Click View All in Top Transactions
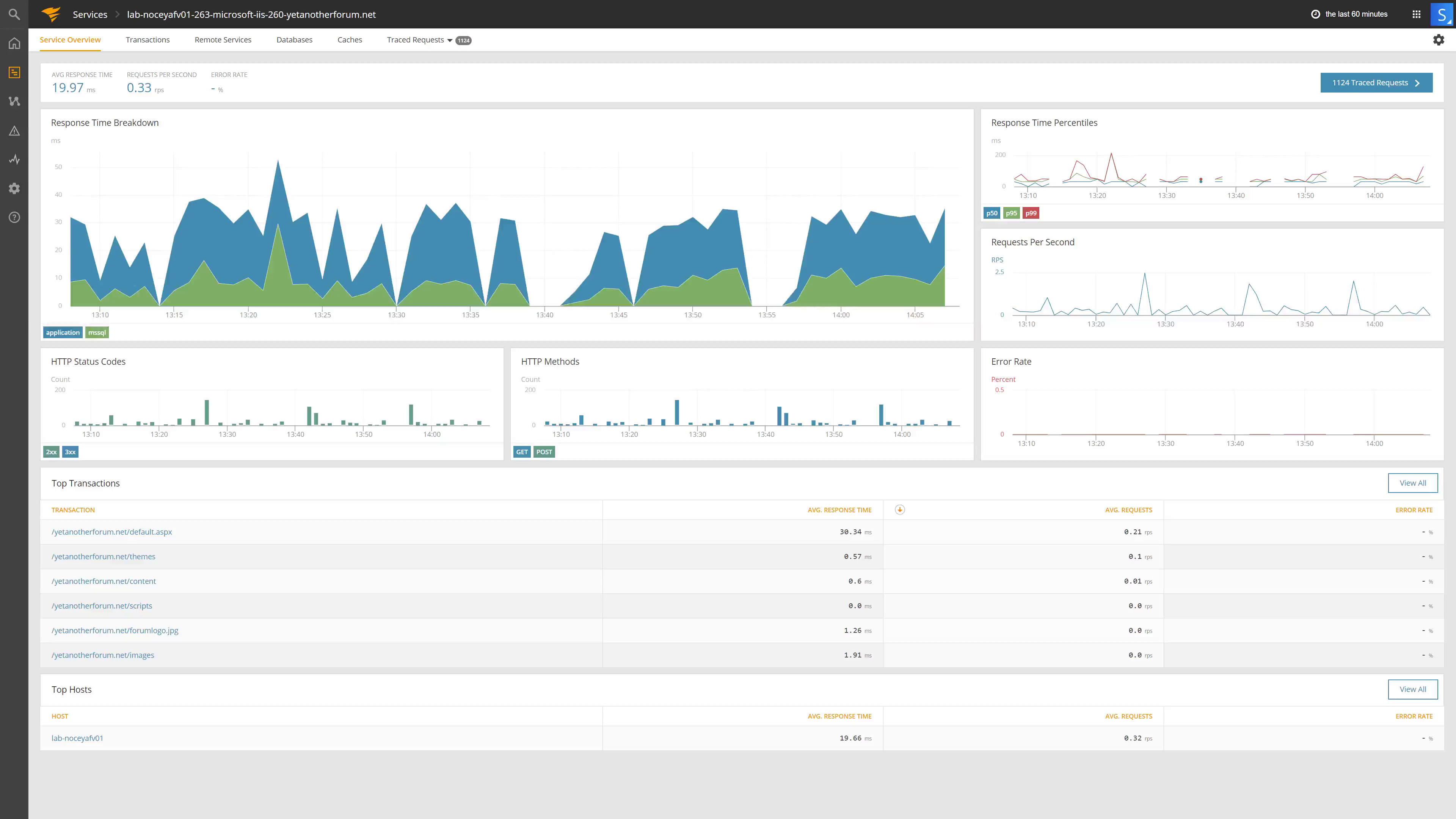This screenshot has height=819, width=1456. point(1412,483)
